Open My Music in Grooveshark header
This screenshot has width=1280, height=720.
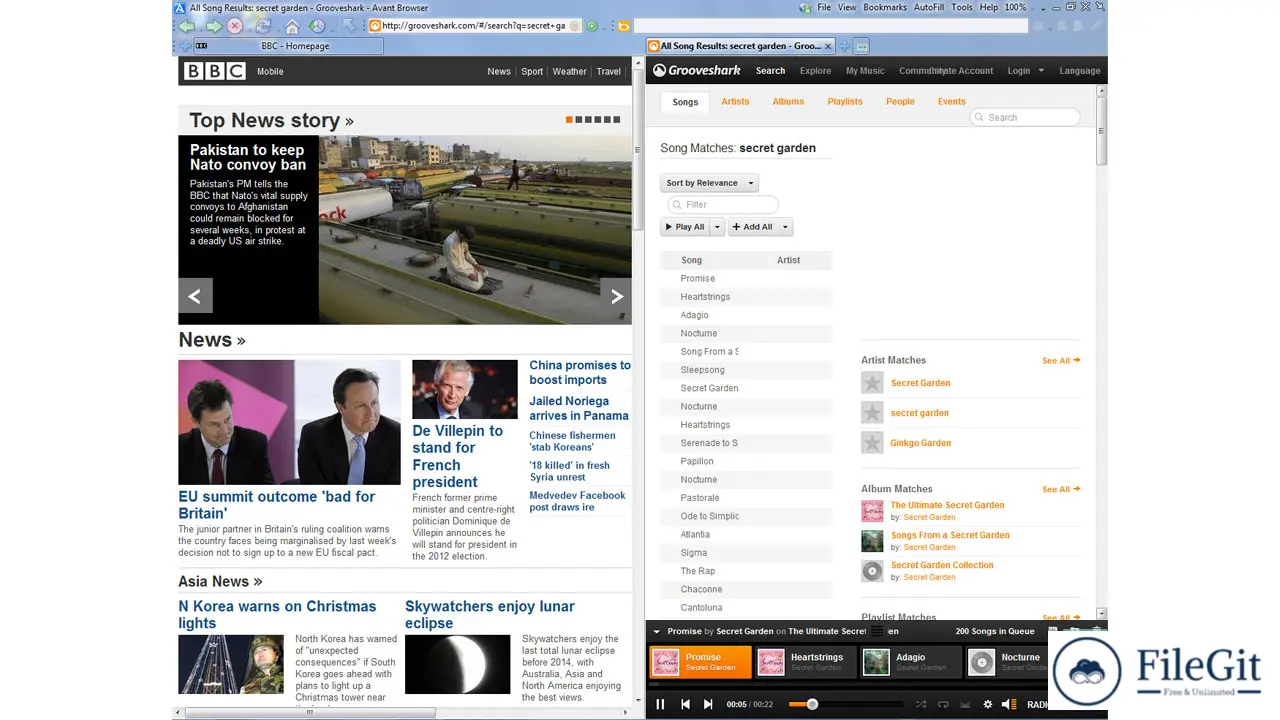point(865,71)
